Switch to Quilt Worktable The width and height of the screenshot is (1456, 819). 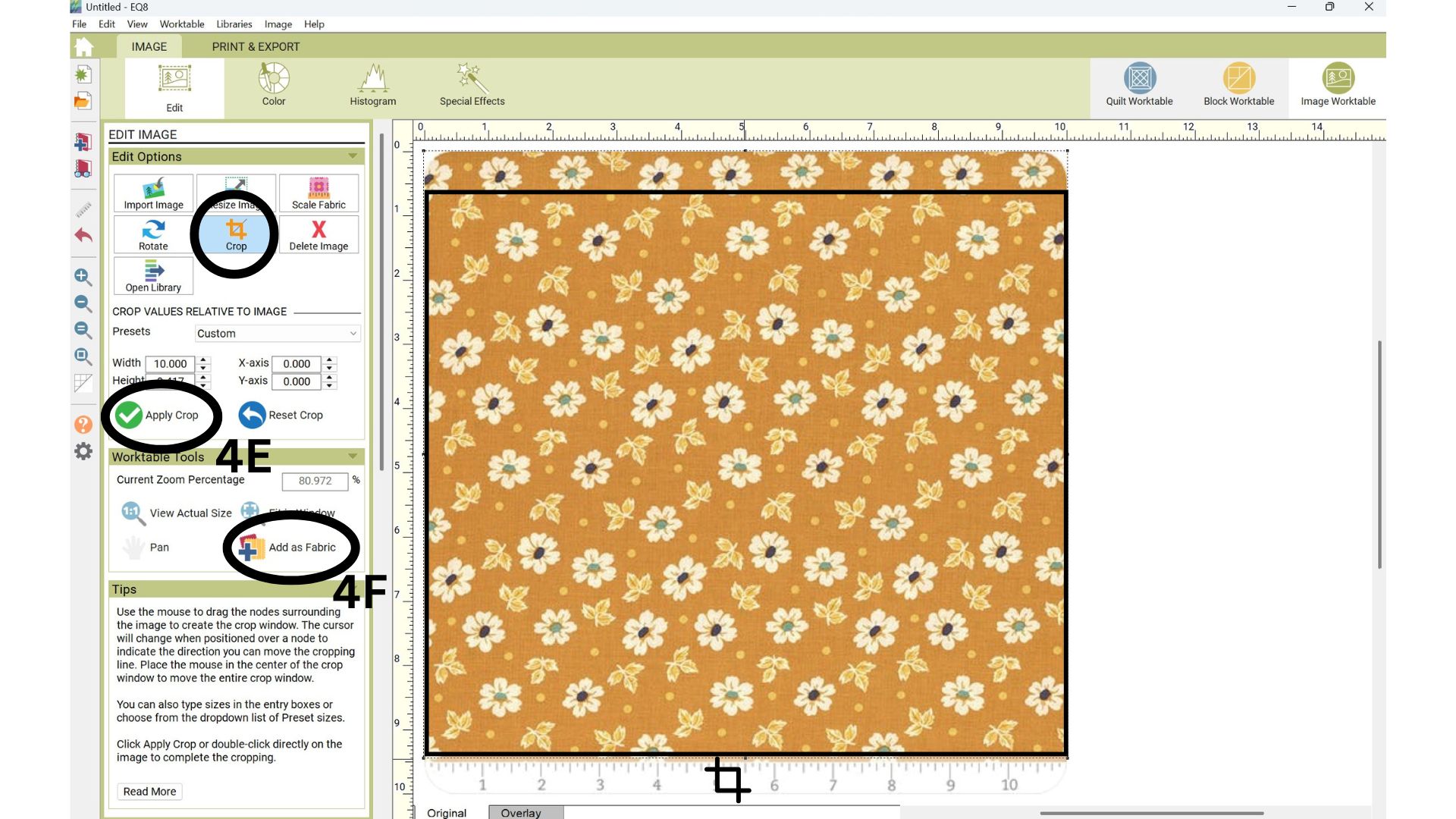[x=1139, y=85]
